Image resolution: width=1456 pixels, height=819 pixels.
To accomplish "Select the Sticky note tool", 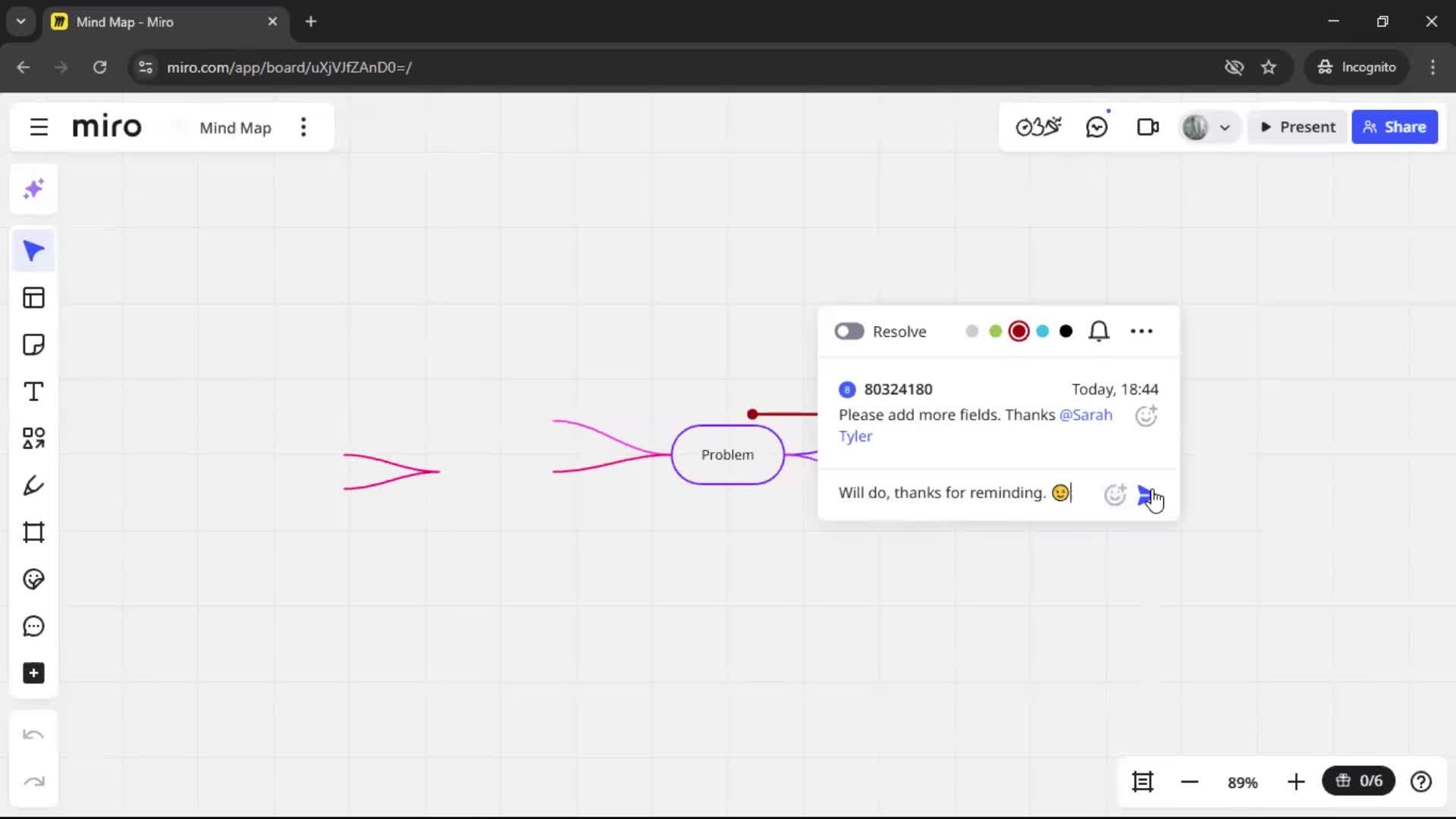I will [33, 345].
